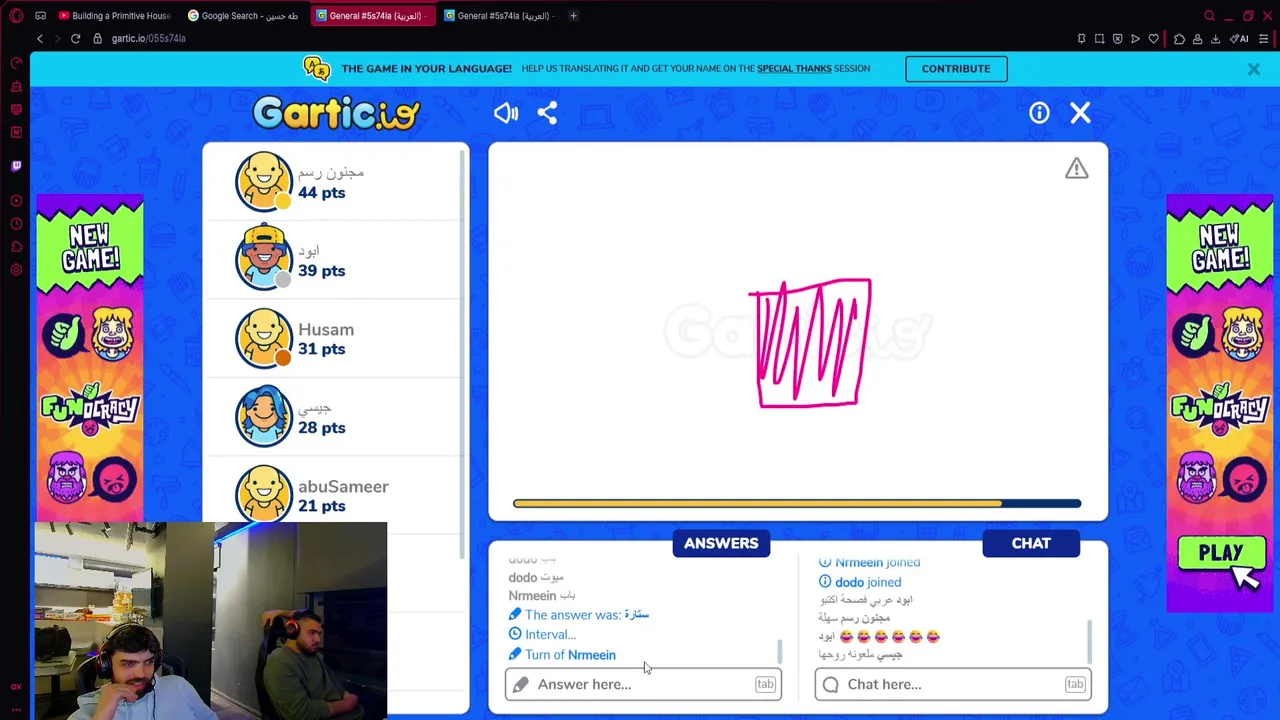Report the drawing with the warning triangle icon
The width and height of the screenshot is (1280, 720).
pyautogui.click(x=1076, y=169)
